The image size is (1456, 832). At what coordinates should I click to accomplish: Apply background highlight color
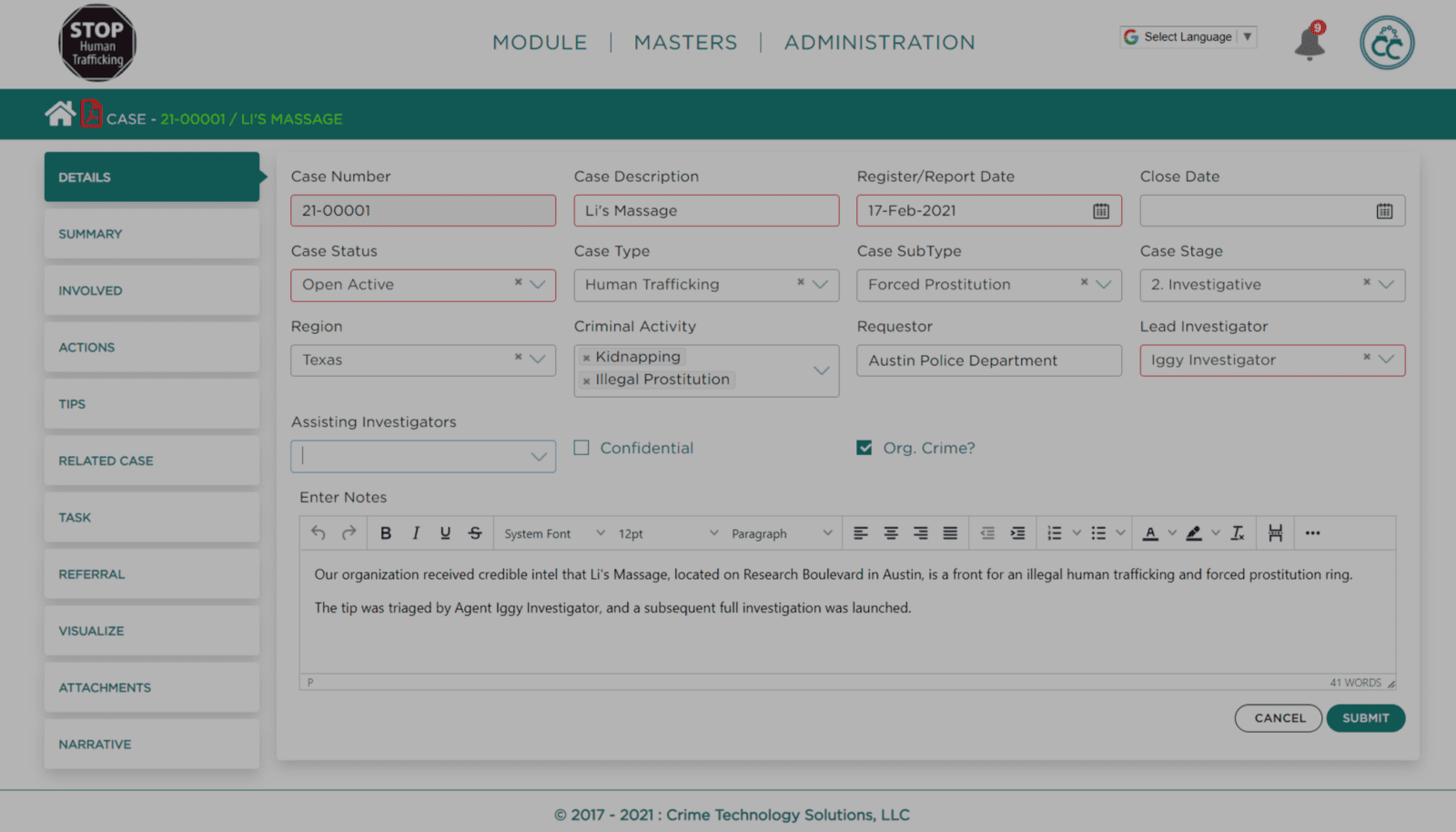pyautogui.click(x=1194, y=533)
